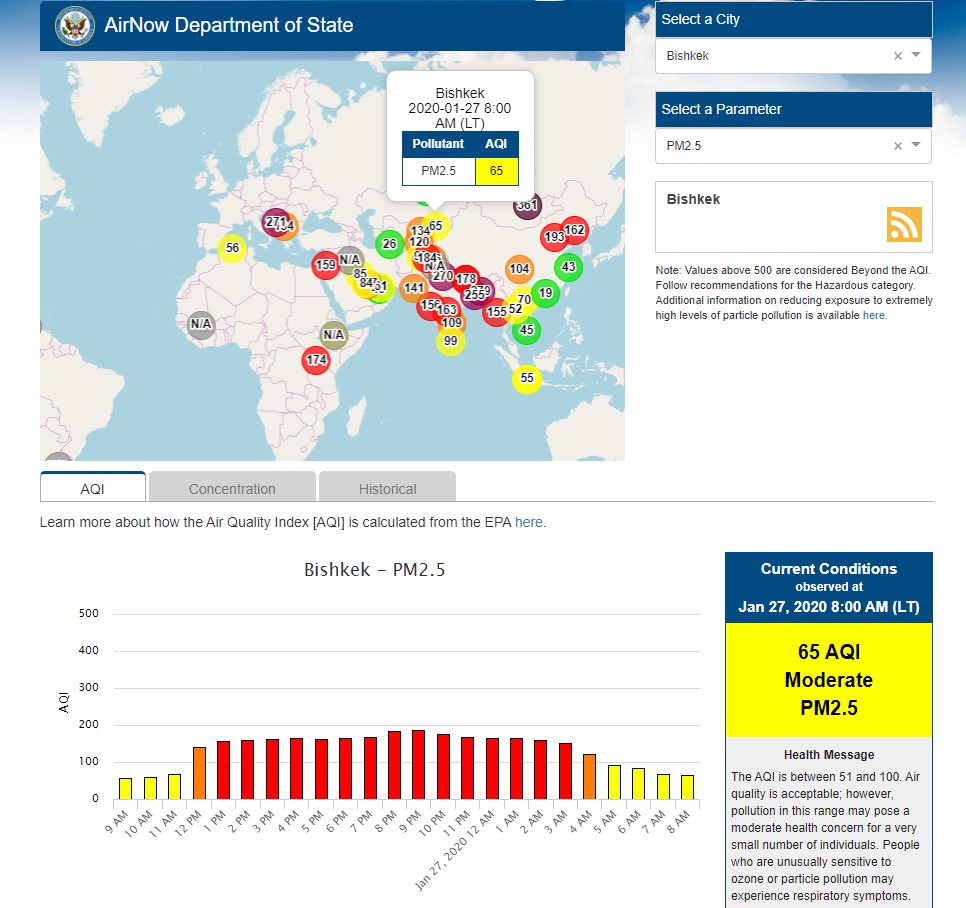Select the yellow map marker showing 55
Viewport: 966px width, 908px height.
(x=527, y=379)
